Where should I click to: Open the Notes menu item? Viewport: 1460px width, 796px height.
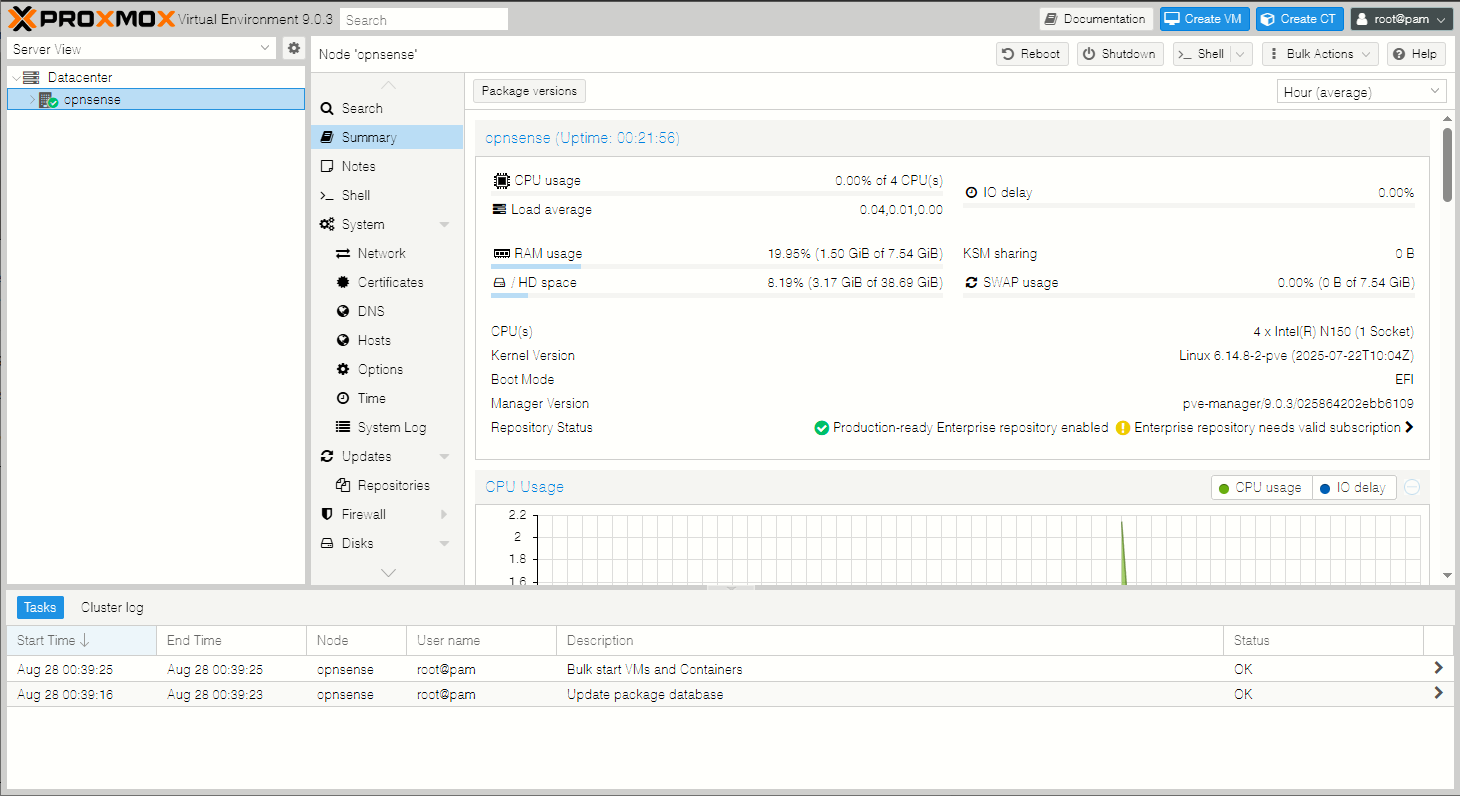click(387, 166)
